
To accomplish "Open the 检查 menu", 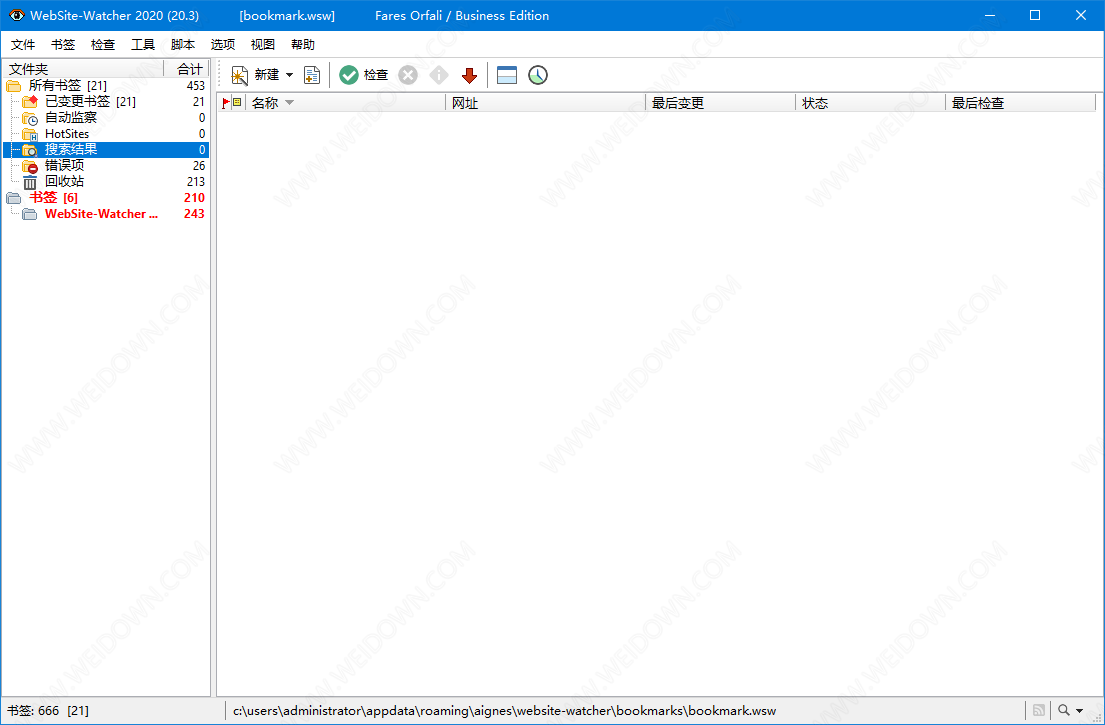I will point(103,44).
